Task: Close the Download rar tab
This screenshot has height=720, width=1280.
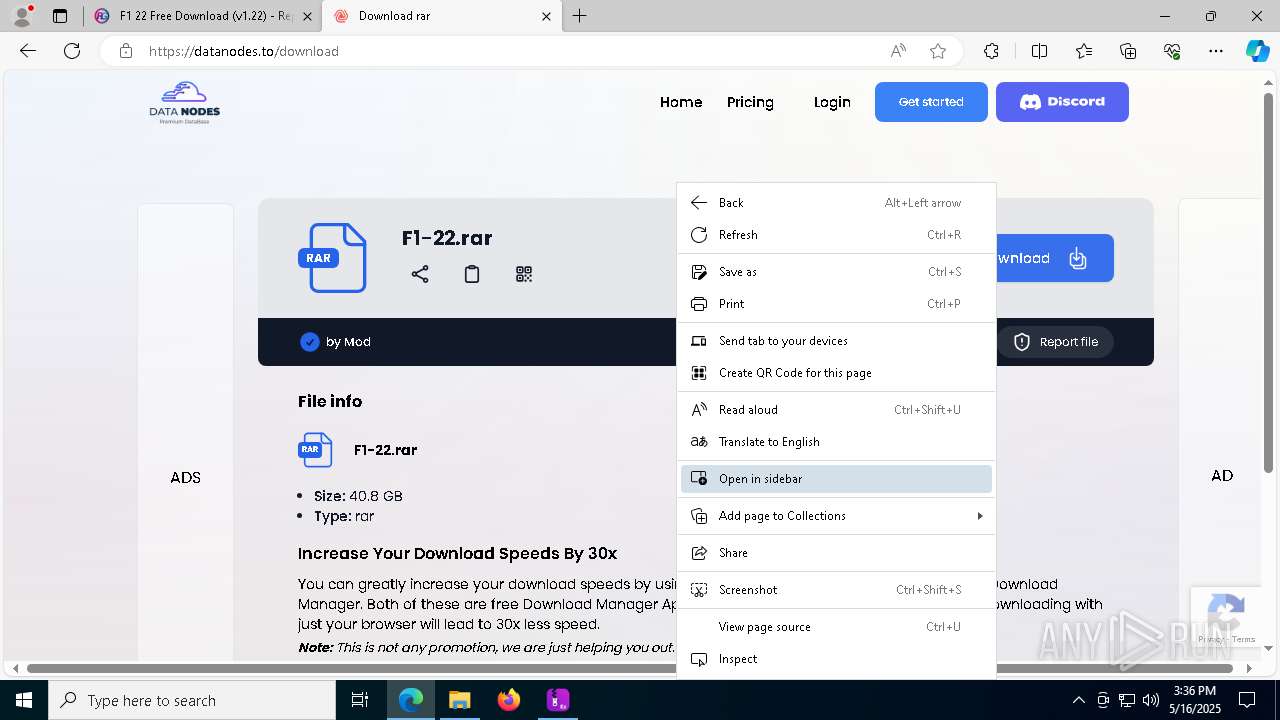Action: tap(547, 16)
